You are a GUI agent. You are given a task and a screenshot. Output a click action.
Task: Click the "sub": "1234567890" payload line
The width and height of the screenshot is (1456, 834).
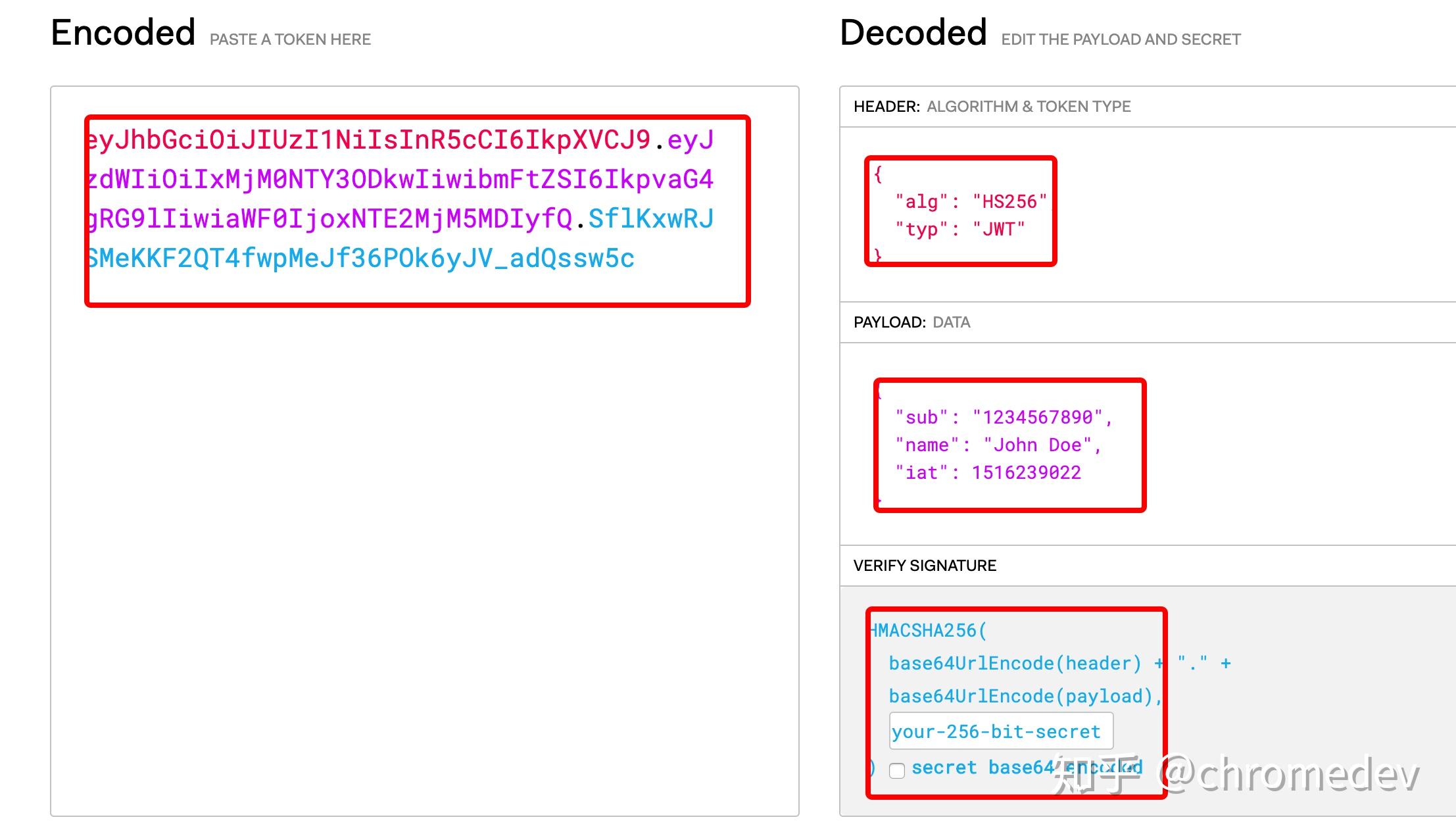1003,418
